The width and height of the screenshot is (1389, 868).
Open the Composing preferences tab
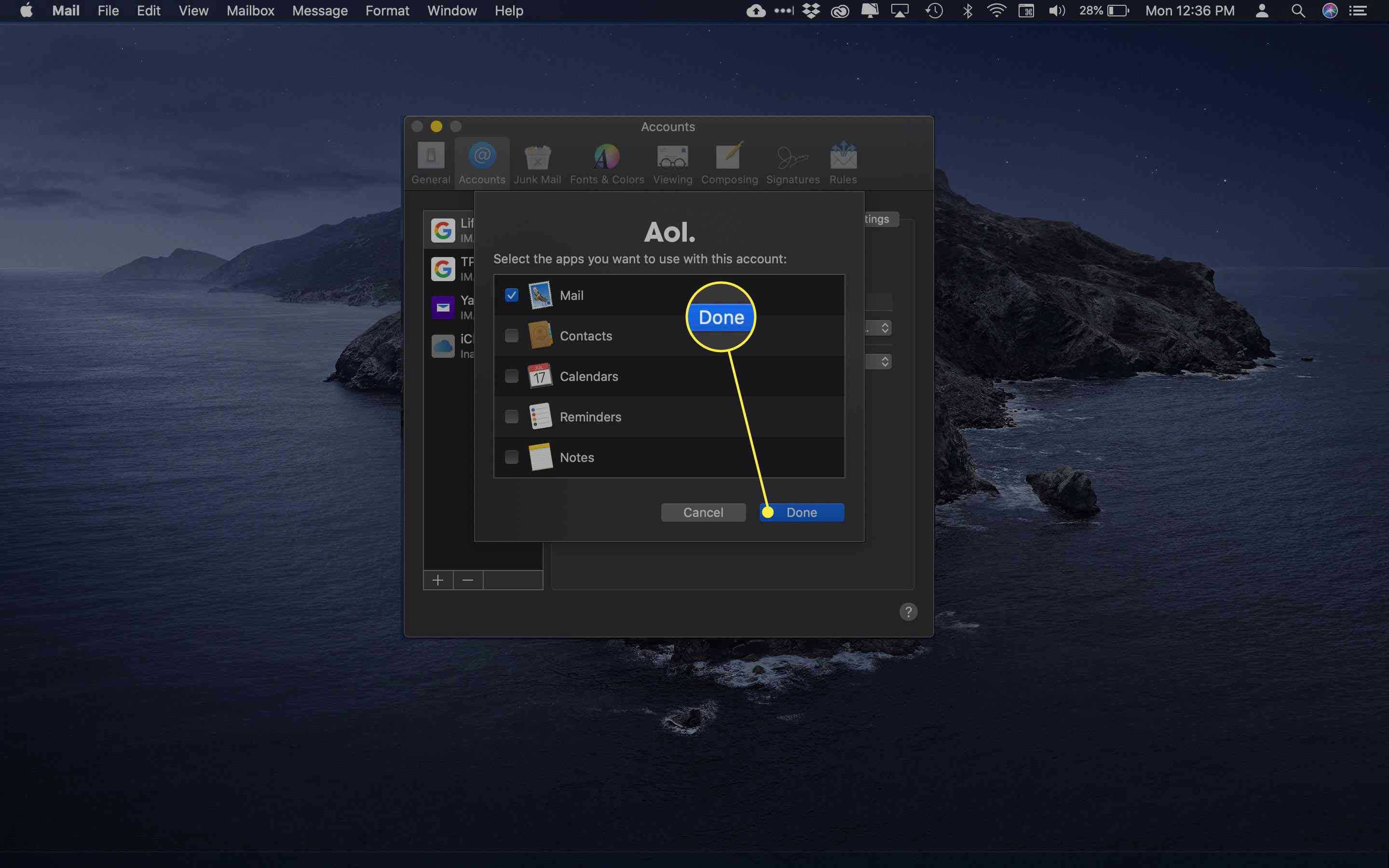point(729,163)
